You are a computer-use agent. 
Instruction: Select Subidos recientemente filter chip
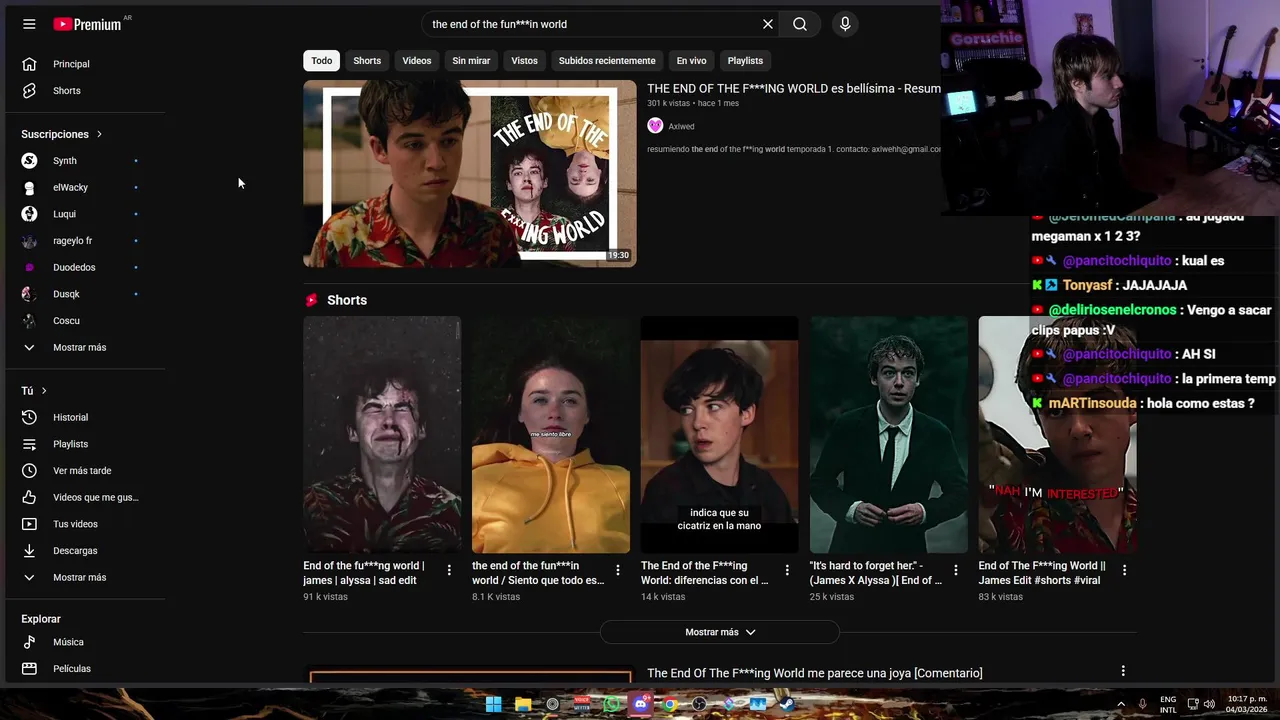pos(607,61)
